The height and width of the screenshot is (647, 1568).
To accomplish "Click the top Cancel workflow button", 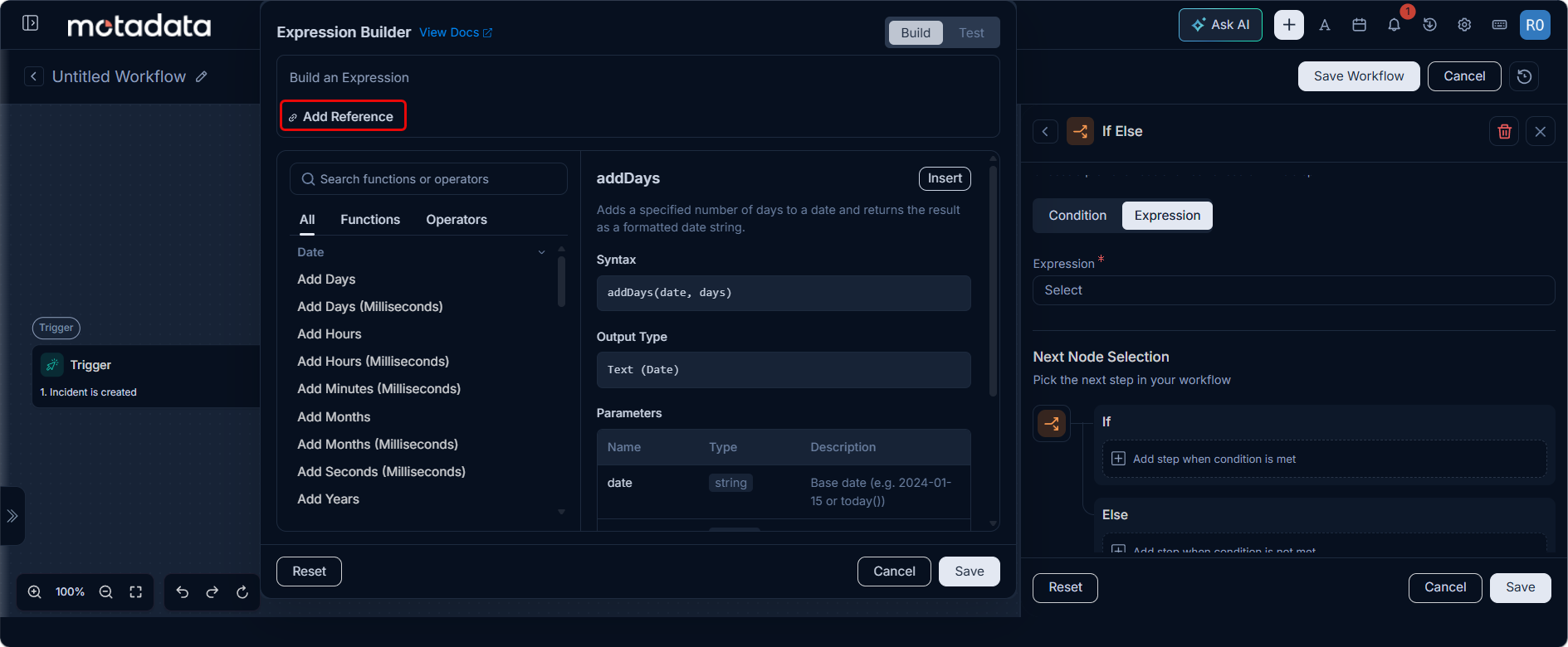I will coord(1464,76).
